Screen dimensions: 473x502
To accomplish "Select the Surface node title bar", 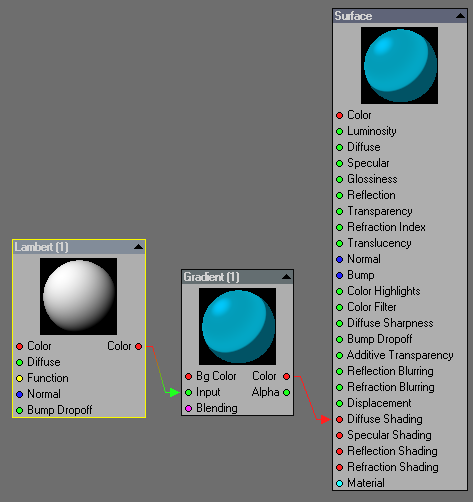I will pos(400,16).
